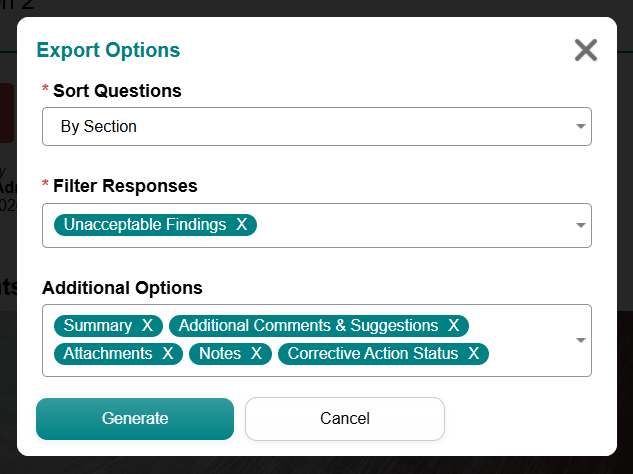Expand the Filter Responses dropdown arrow
The height and width of the screenshot is (474, 633).
pyautogui.click(x=581, y=225)
